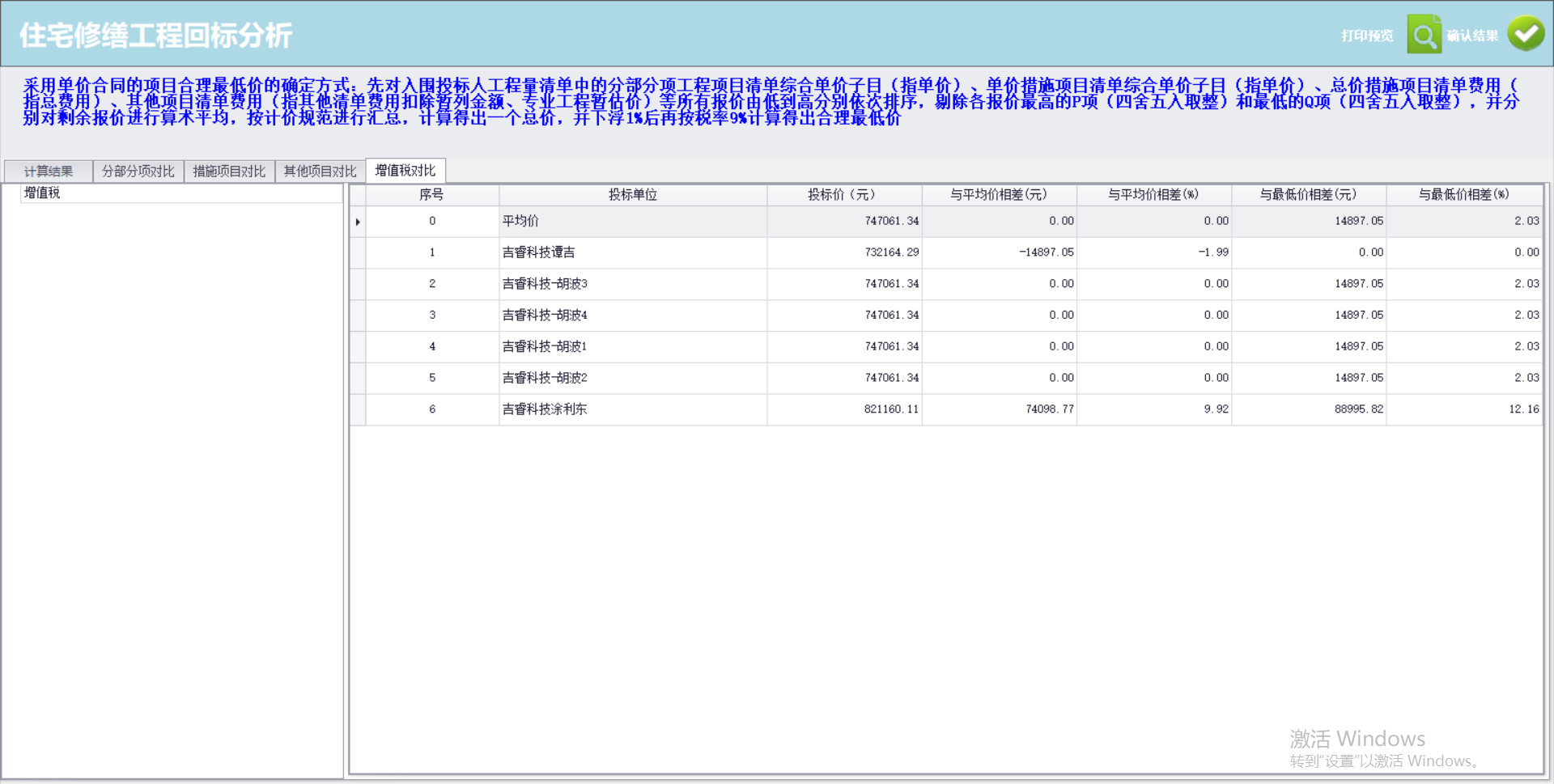Click the 投标价（元）column header
Image resolution: width=1554 pixels, height=784 pixels.
pos(843,195)
